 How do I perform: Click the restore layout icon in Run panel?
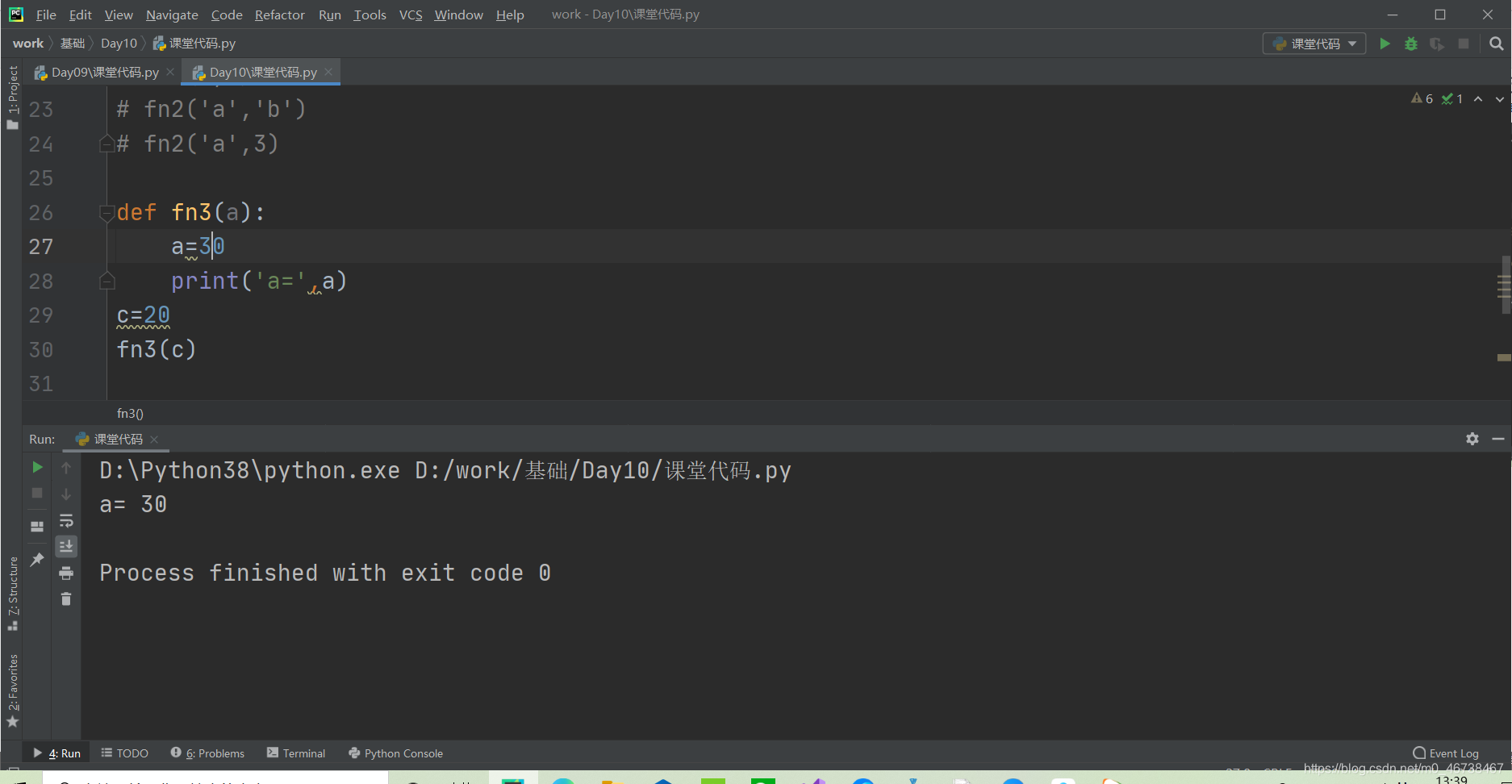coord(37,526)
